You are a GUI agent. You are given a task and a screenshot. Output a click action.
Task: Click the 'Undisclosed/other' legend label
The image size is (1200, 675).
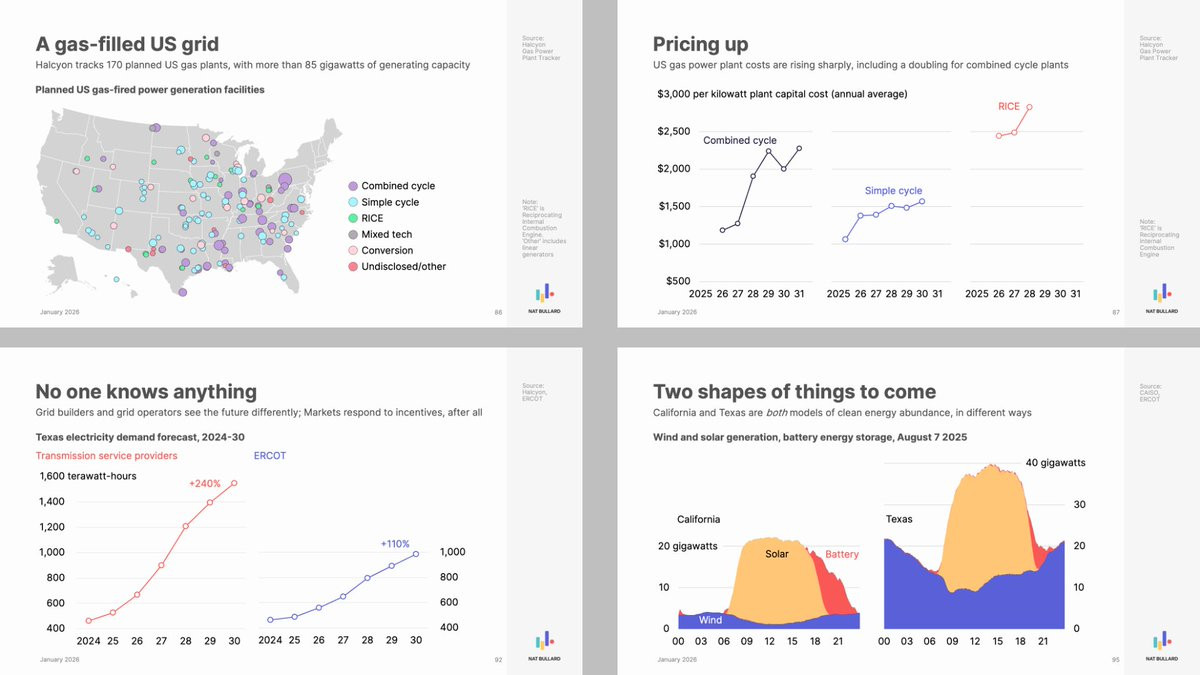coord(404,266)
